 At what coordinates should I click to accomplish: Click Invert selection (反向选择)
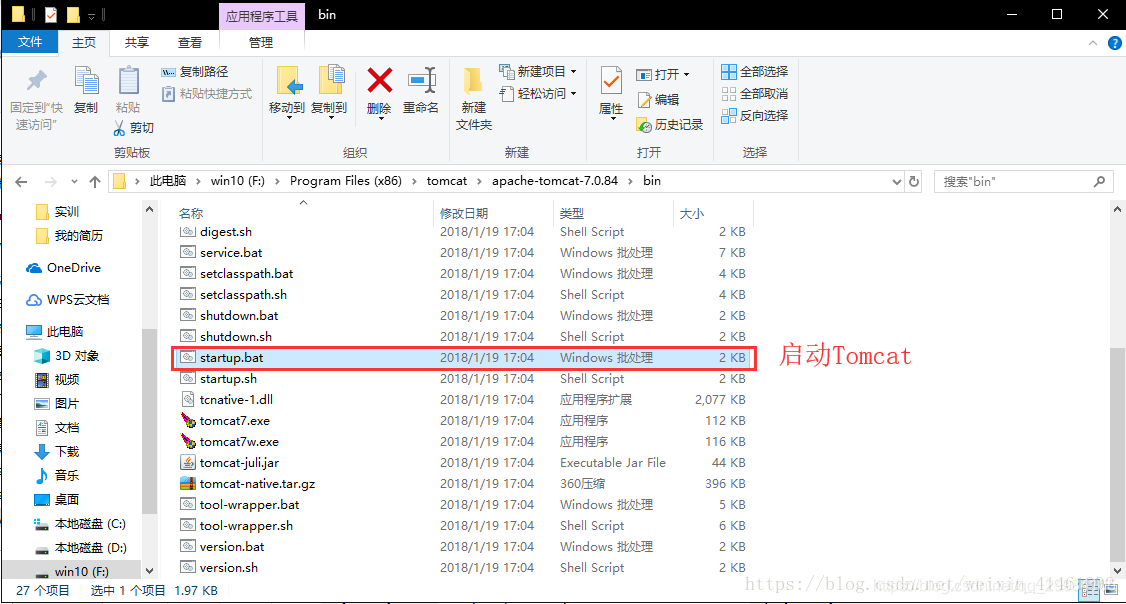pyautogui.click(x=754, y=116)
